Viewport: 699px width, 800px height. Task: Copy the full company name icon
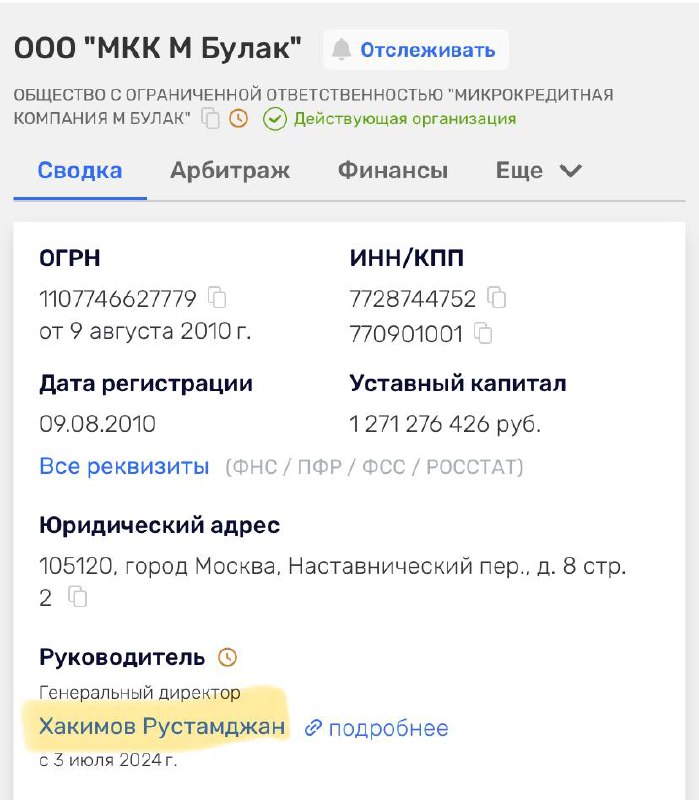click(x=210, y=118)
